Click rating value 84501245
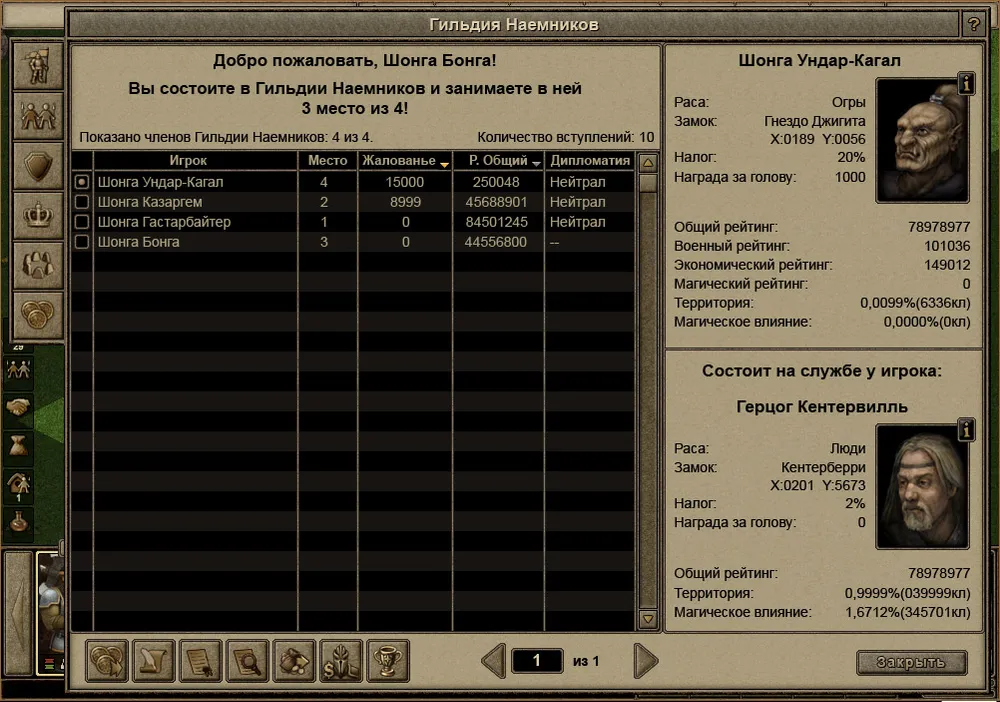The width and height of the screenshot is (1000, 702). click(496, 222)
